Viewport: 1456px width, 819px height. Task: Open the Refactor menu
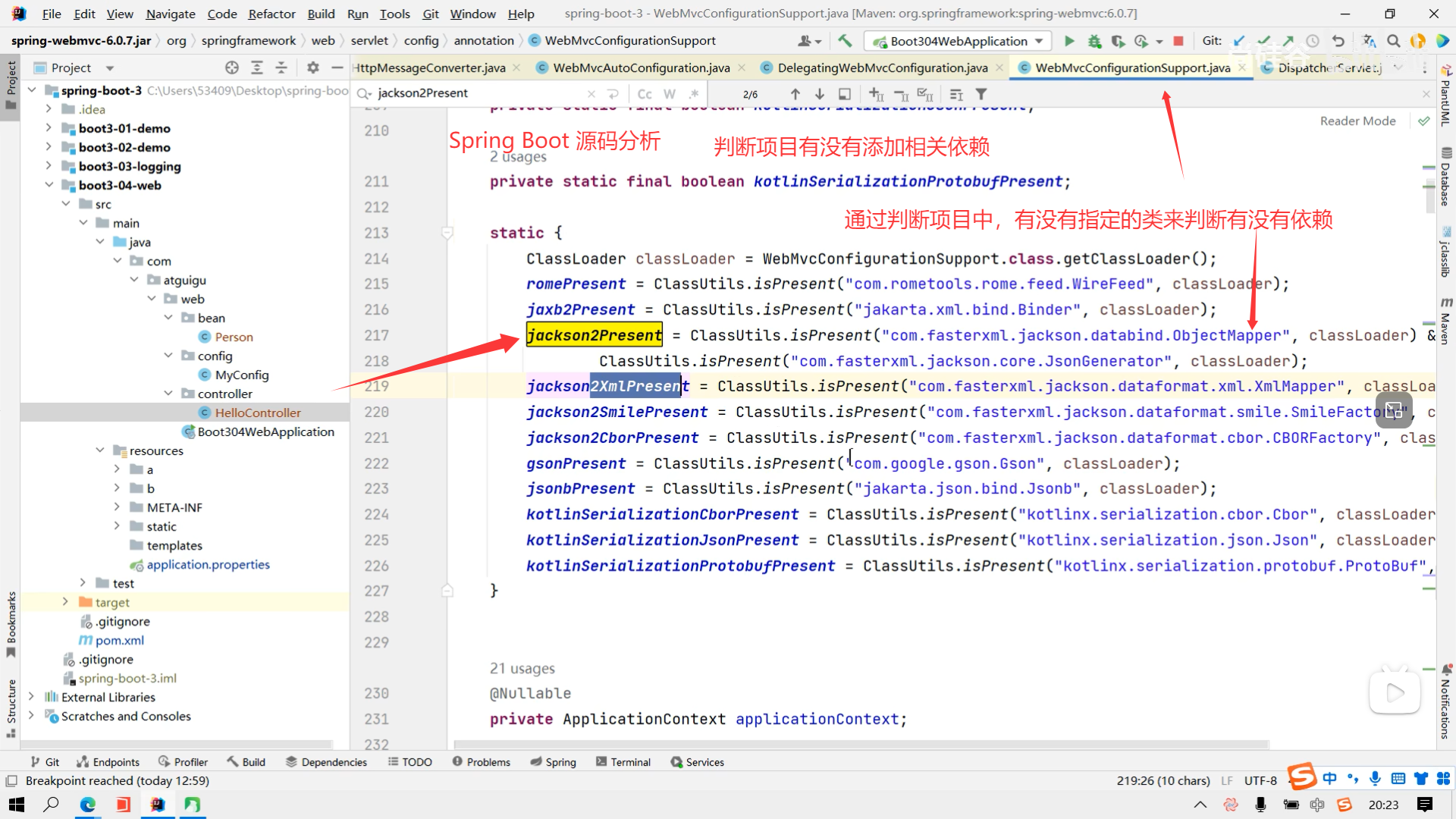point(271,14)
